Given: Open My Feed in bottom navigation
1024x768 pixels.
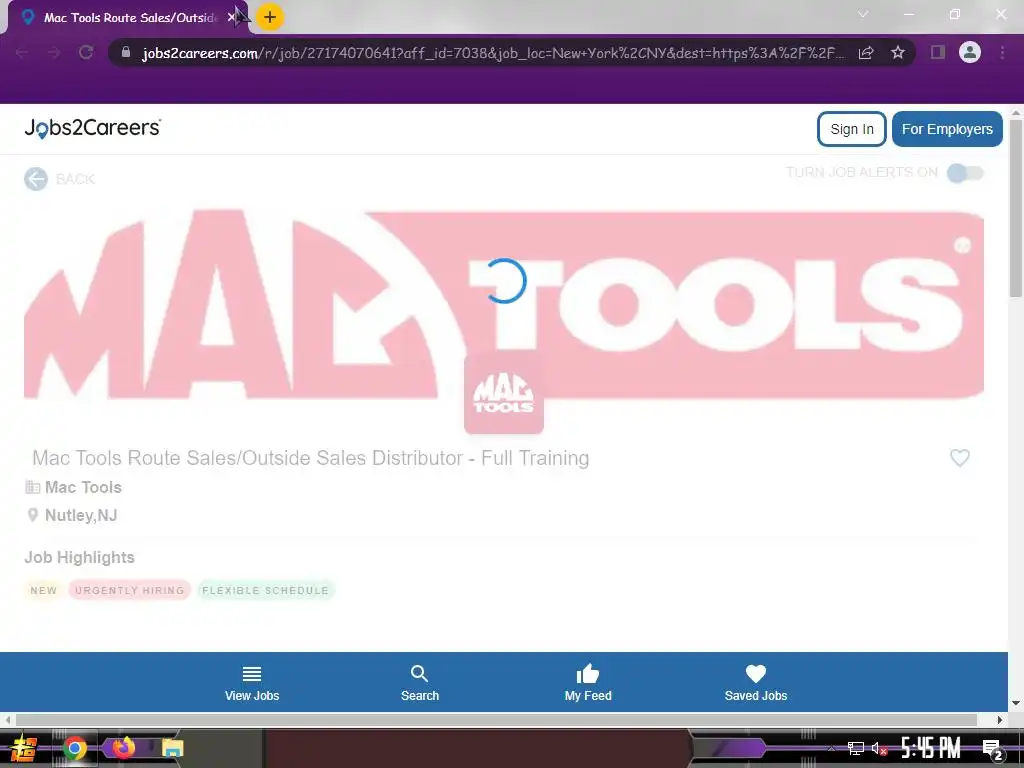Looking at the screenshot, I should pos(588,683).
